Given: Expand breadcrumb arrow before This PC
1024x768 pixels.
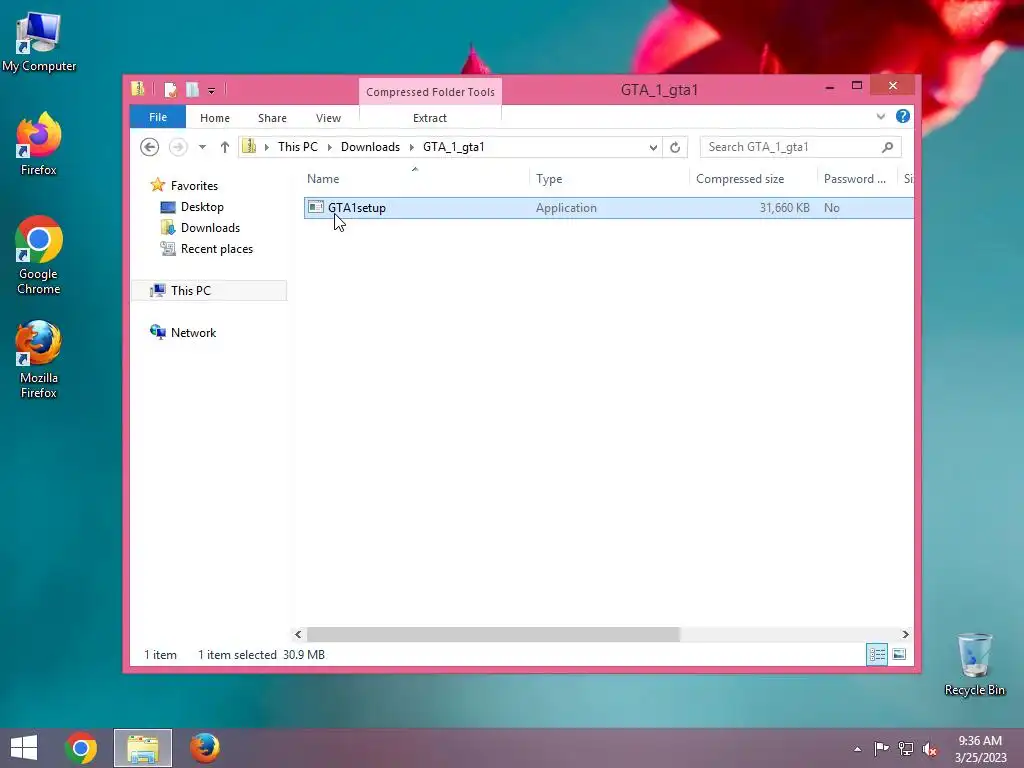Looking at the screenshot, I should (266, 147).
